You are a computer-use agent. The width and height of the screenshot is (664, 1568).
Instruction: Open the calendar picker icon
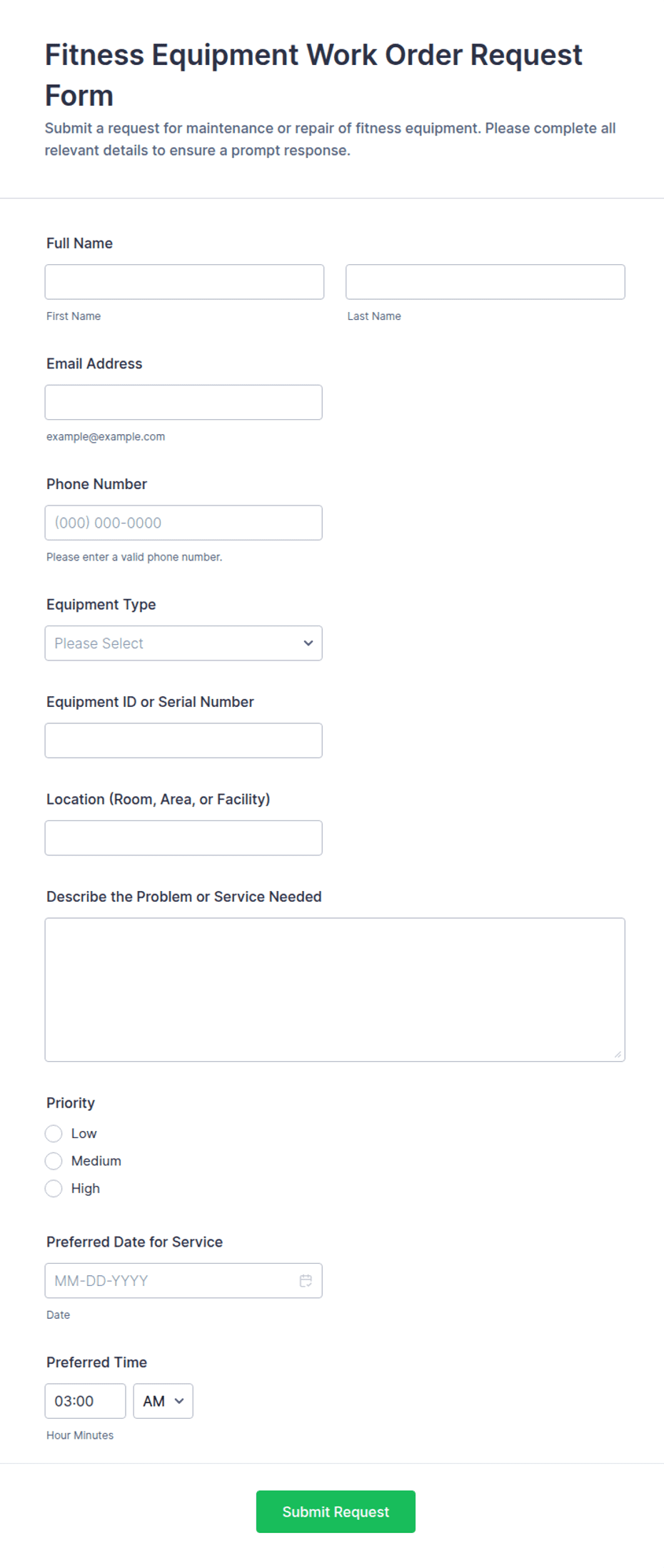[306, 1280]
